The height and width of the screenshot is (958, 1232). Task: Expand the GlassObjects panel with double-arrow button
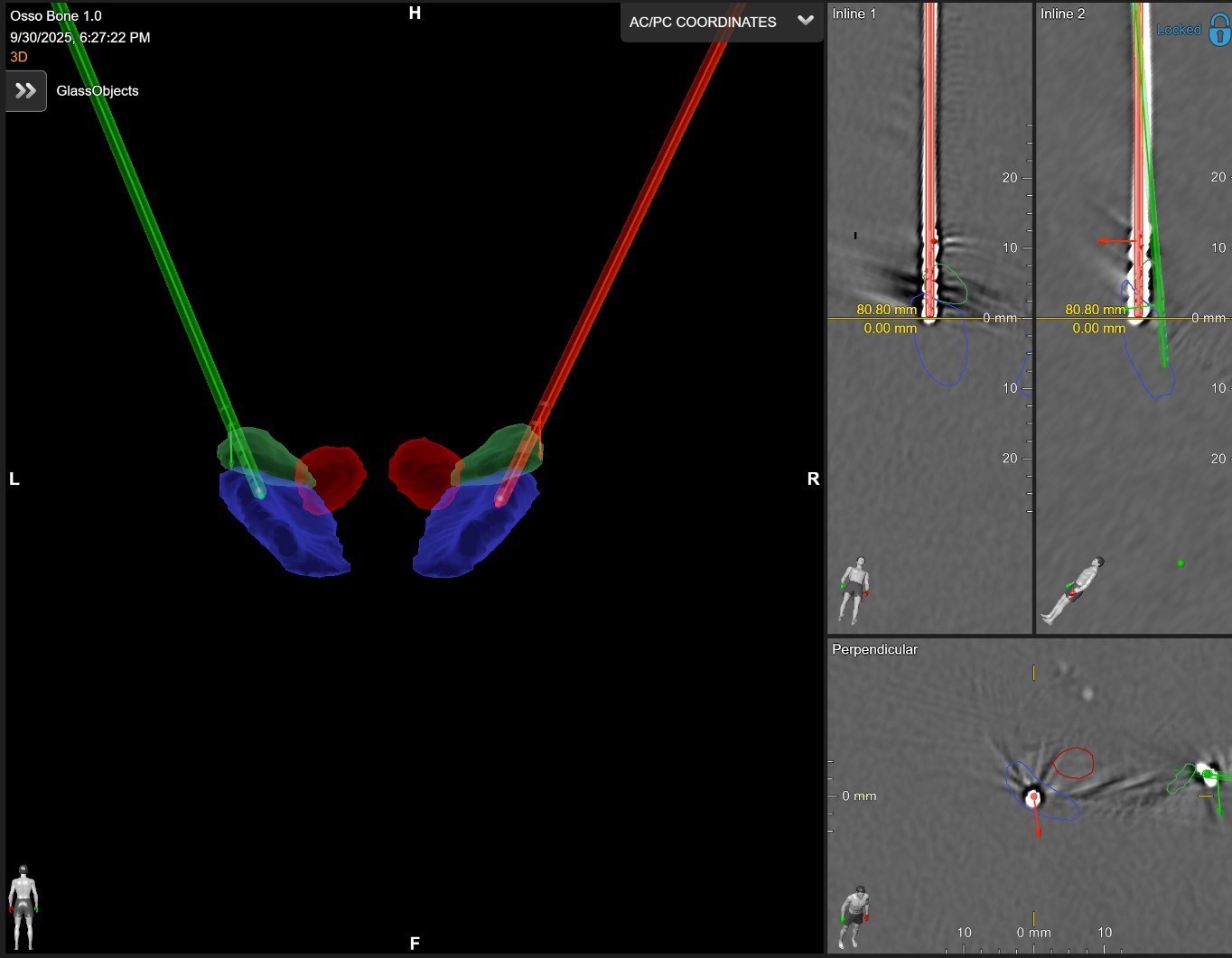25,91
